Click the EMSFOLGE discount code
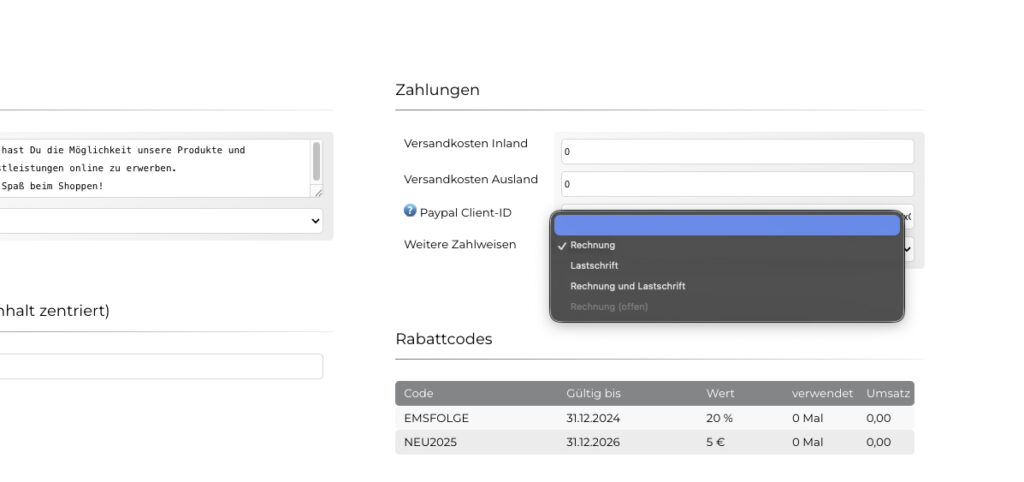 (x=436, y=418)
